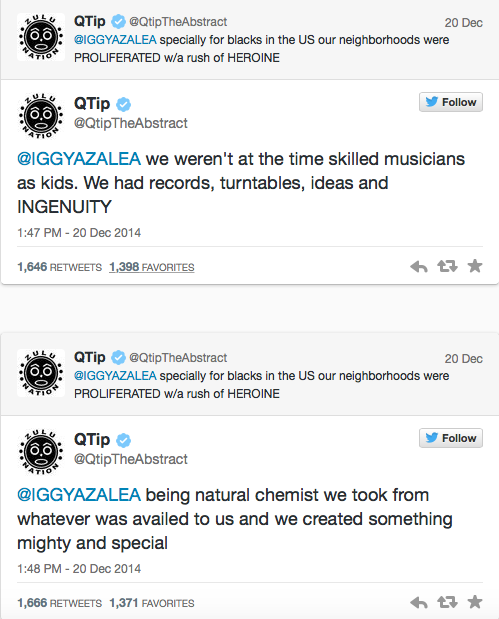The image size is (499, 619).
Task: Retweet the 1:47 PM INGENUITY tweet
Action: [447, 266]
